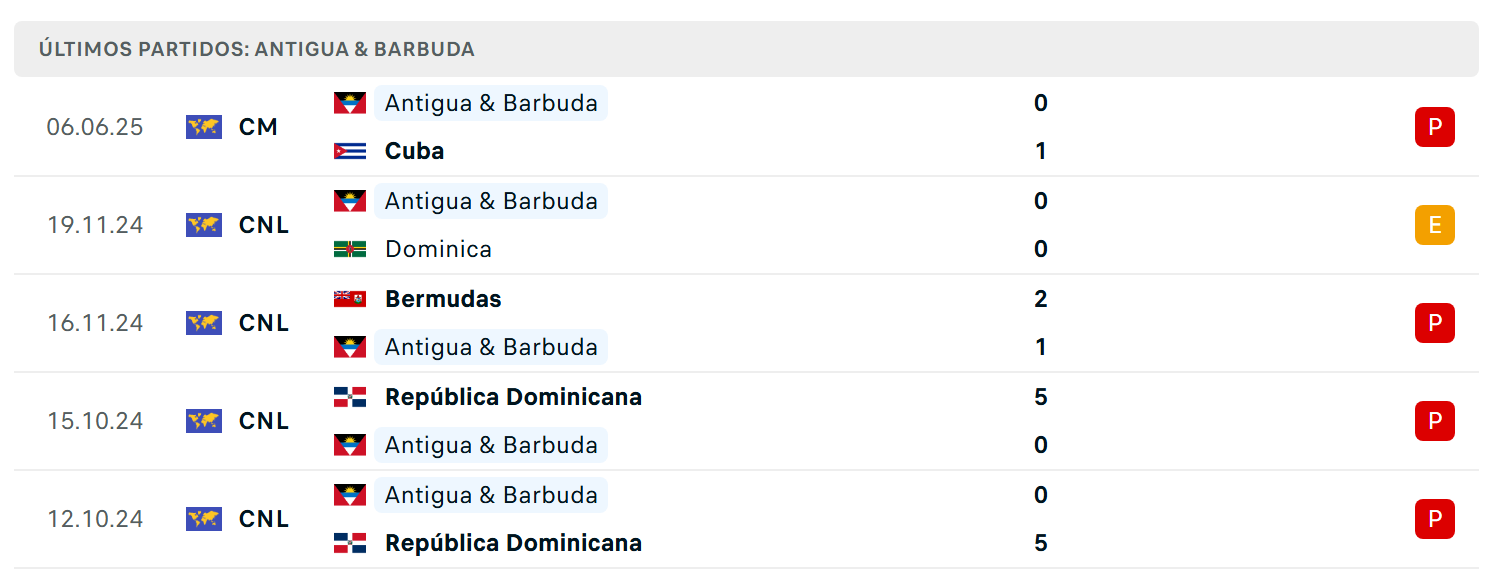Select highlighted Antigua & Barbuda in 16.11.24 match

[491, 347]
